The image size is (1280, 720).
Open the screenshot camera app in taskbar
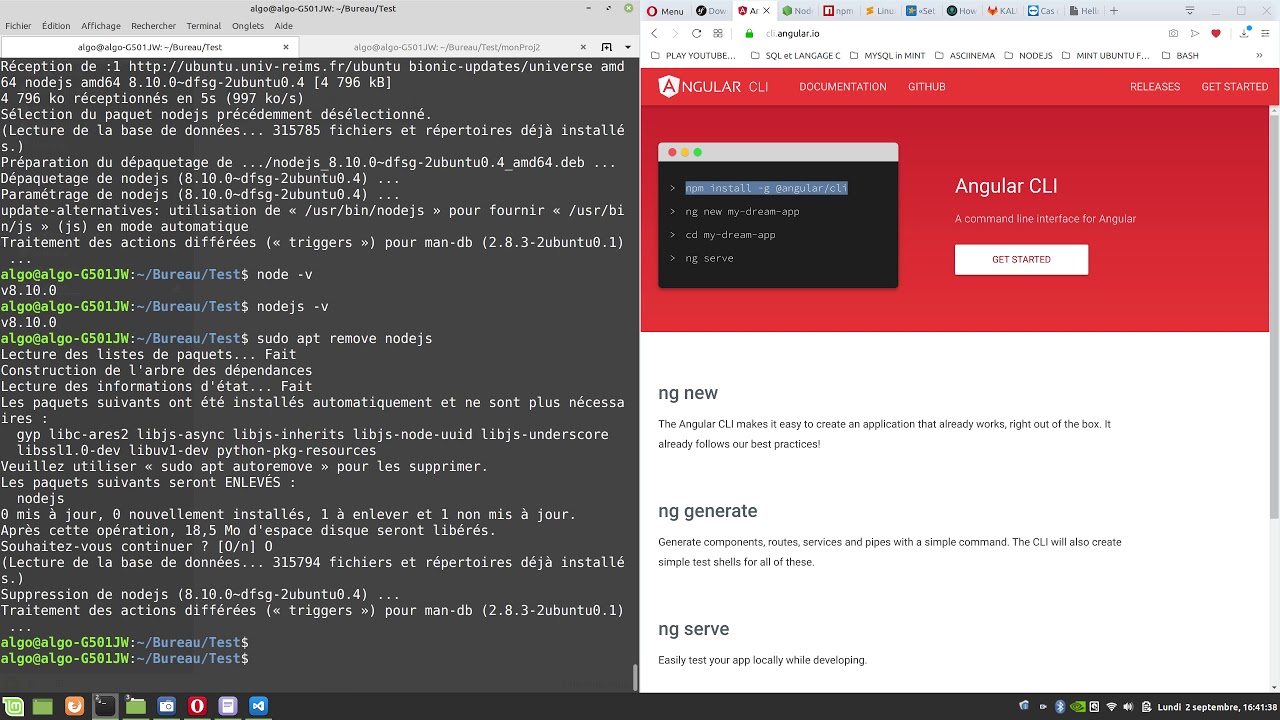[167, 706]
